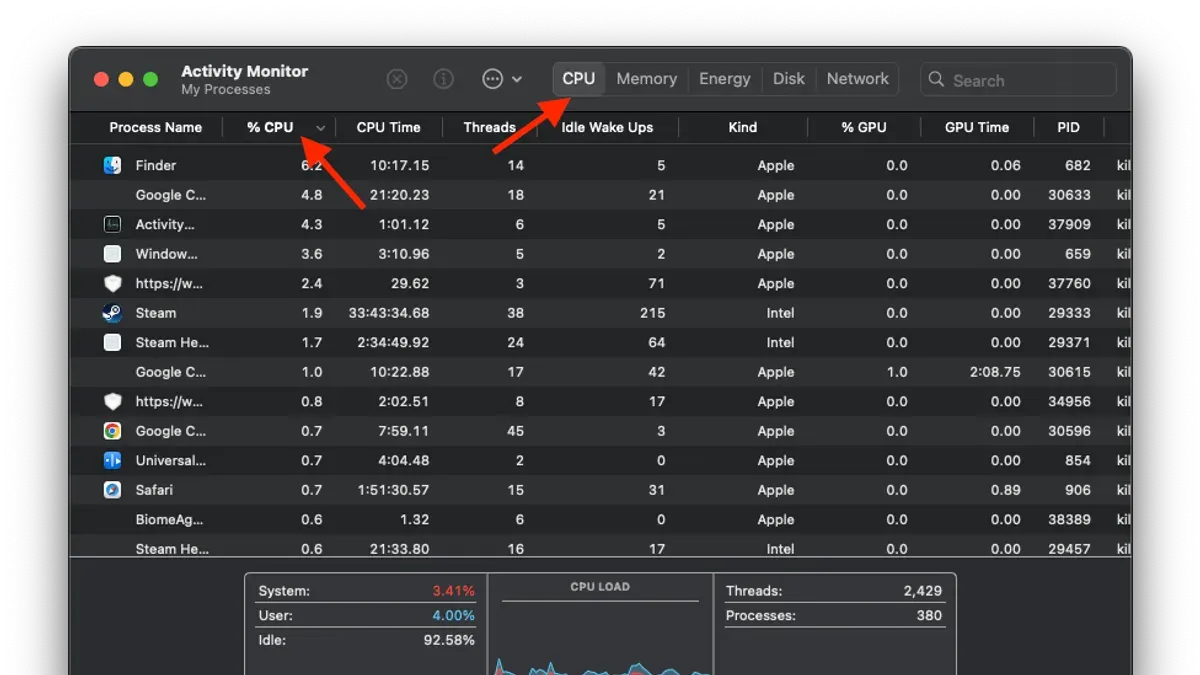
Task: Open the ellipsis actions dropdown menu
Action: (502, 79)
